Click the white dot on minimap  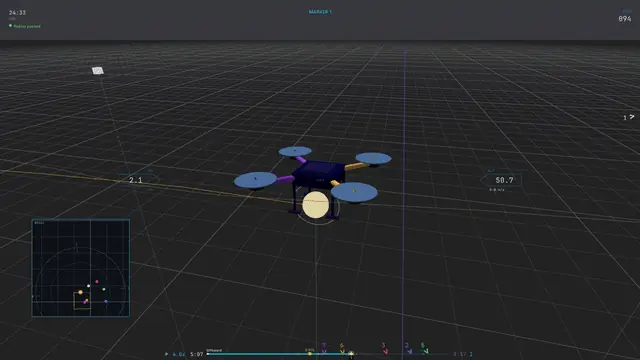pyautogui.click(x=89, y=286)
